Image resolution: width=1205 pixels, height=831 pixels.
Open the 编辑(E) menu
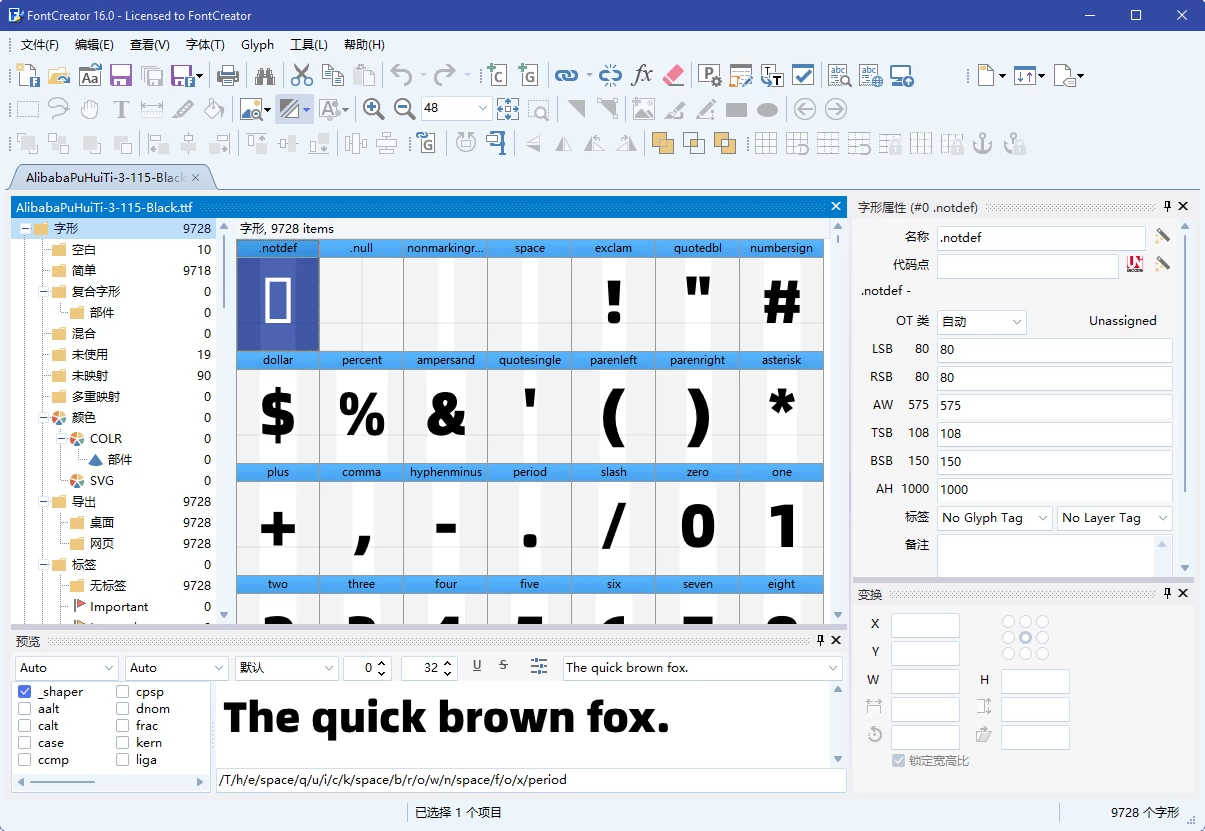coord(94,45)
